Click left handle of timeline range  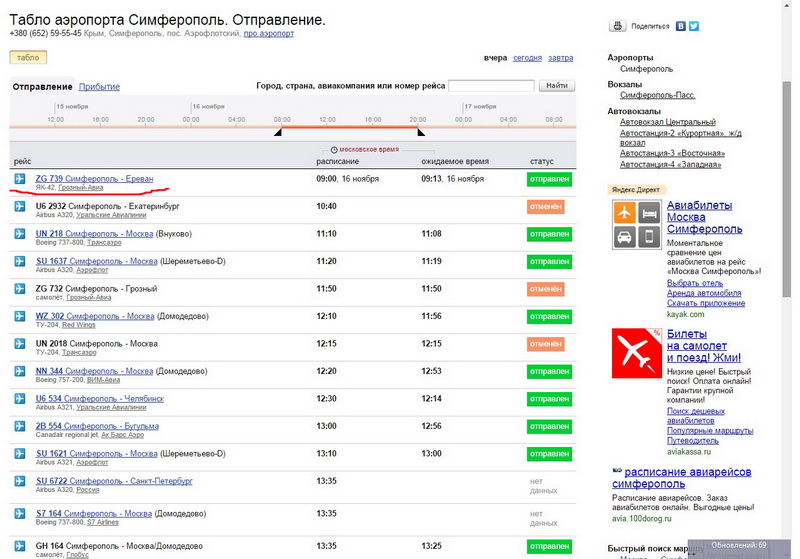[x=278, y=133]
